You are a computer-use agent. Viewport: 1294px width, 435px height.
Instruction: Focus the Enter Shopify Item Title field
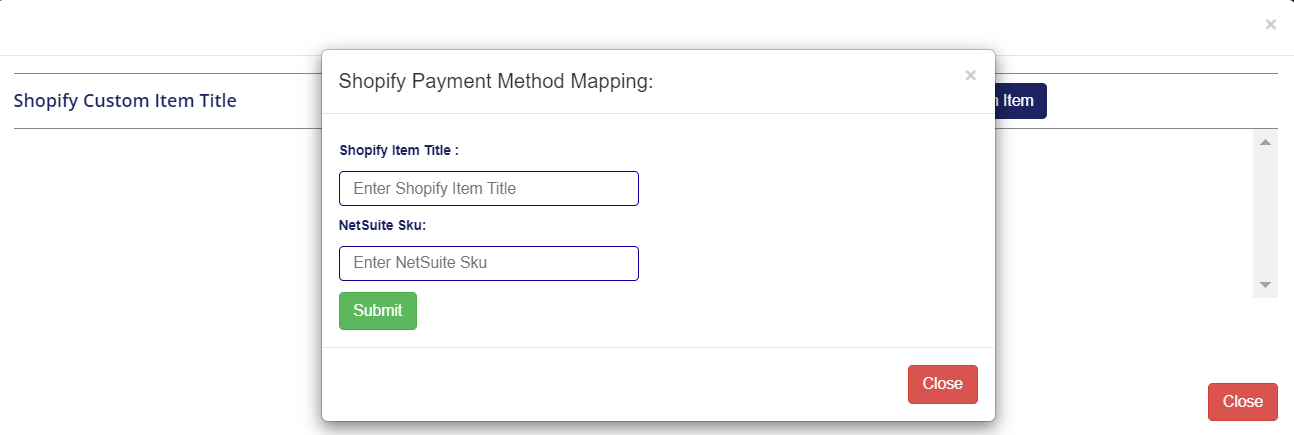point(488,188)
